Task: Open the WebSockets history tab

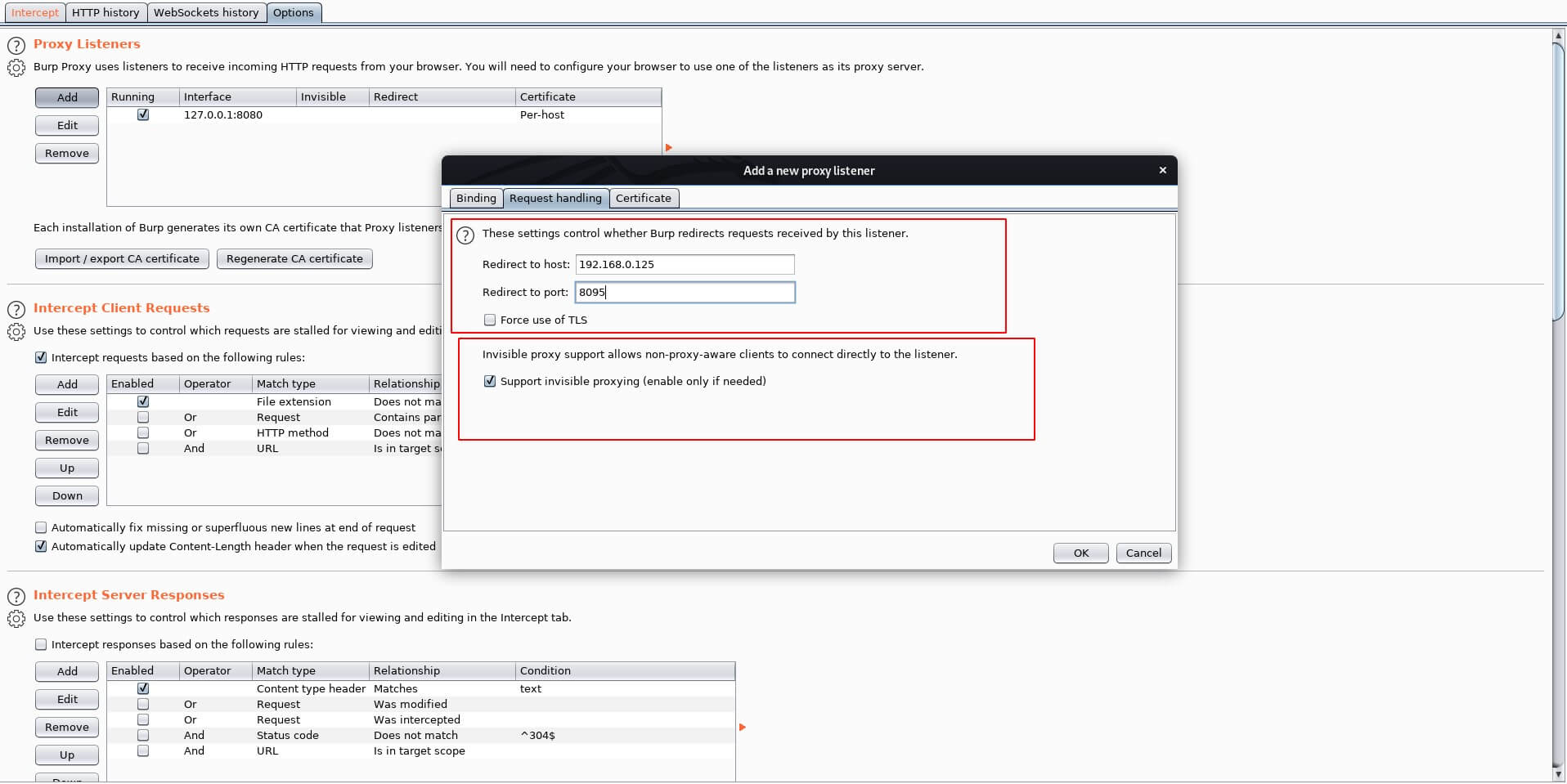Action: [206, 12]
